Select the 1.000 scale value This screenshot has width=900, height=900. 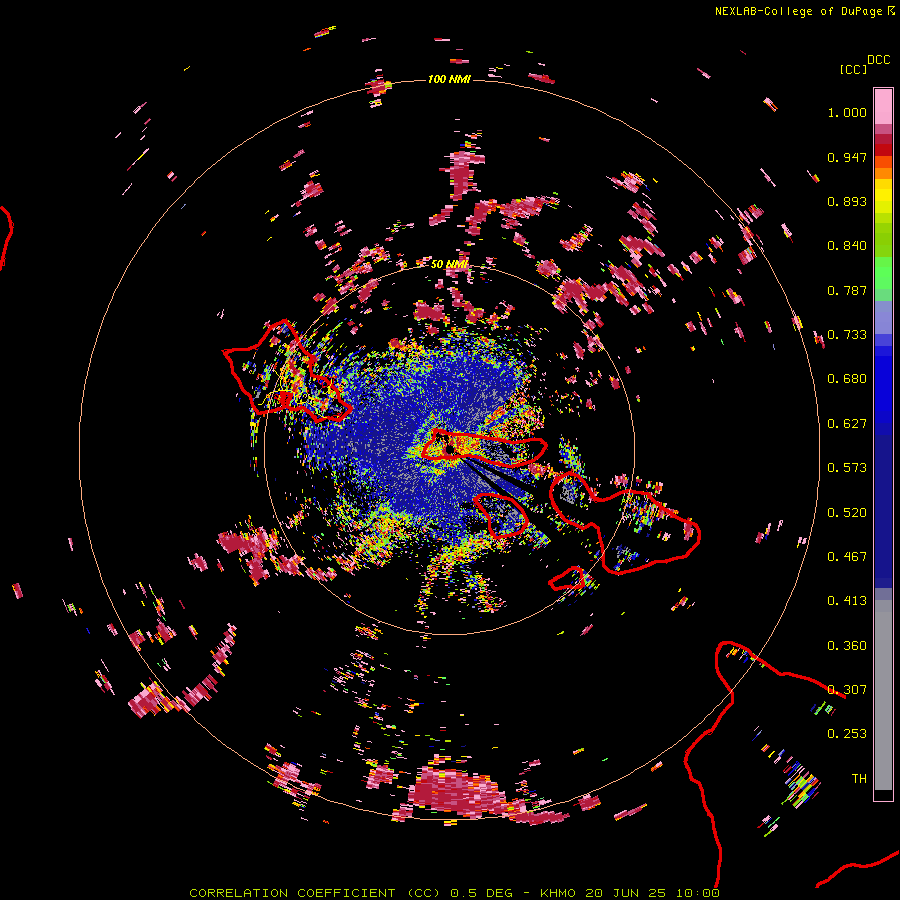pos(847,112)
